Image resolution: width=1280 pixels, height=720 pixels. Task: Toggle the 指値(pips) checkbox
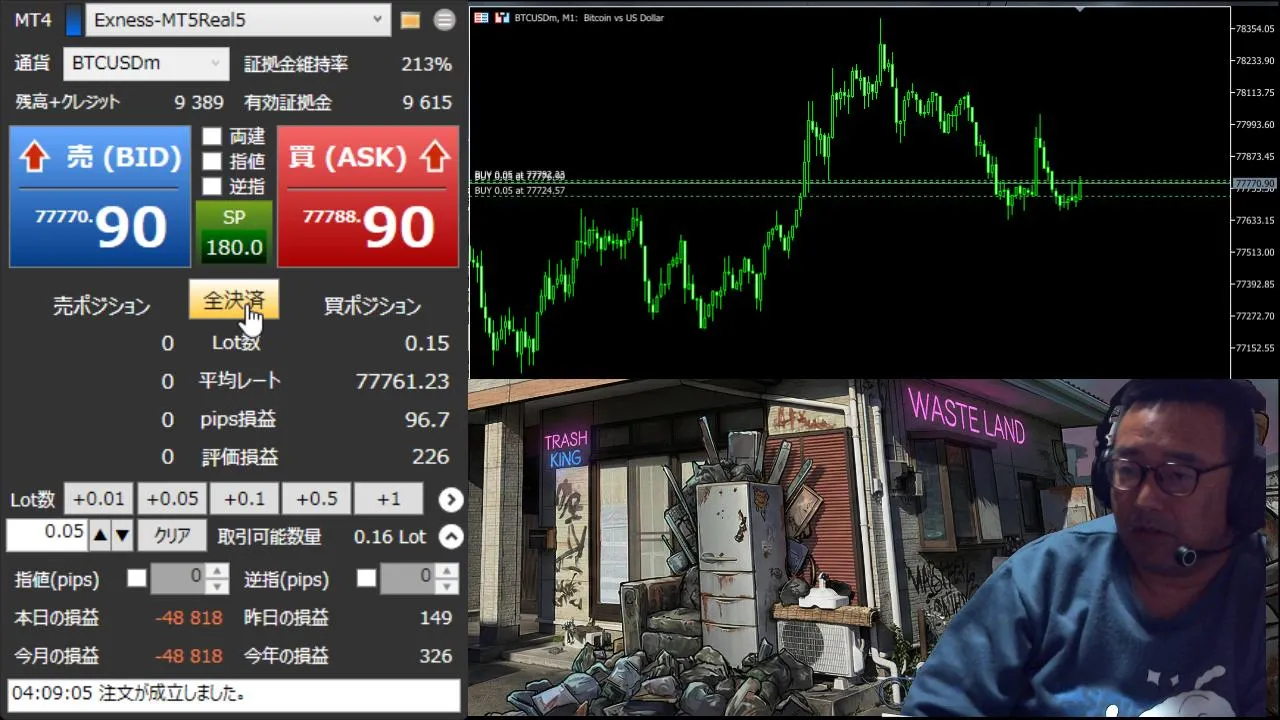tap(137, 578)
